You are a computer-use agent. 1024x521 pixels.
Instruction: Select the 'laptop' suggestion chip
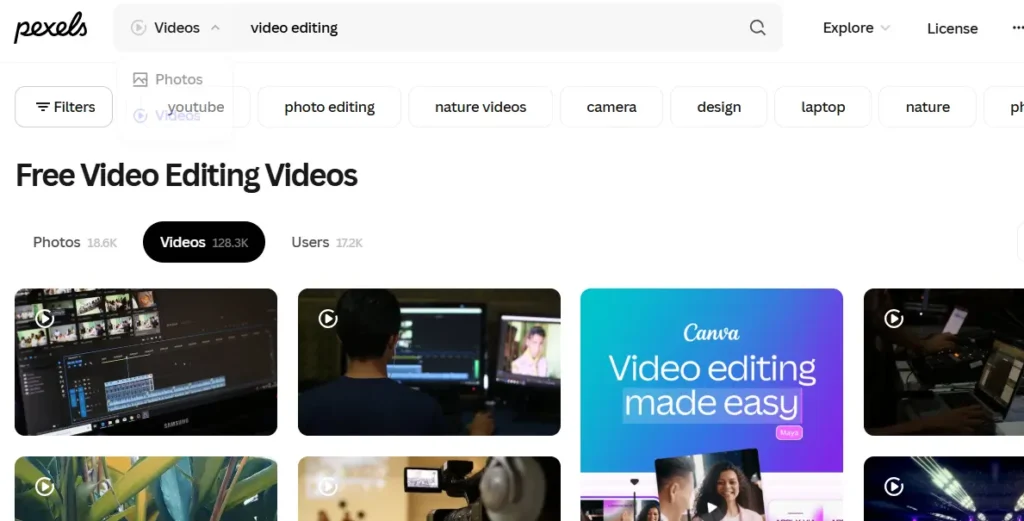[823, 106]
